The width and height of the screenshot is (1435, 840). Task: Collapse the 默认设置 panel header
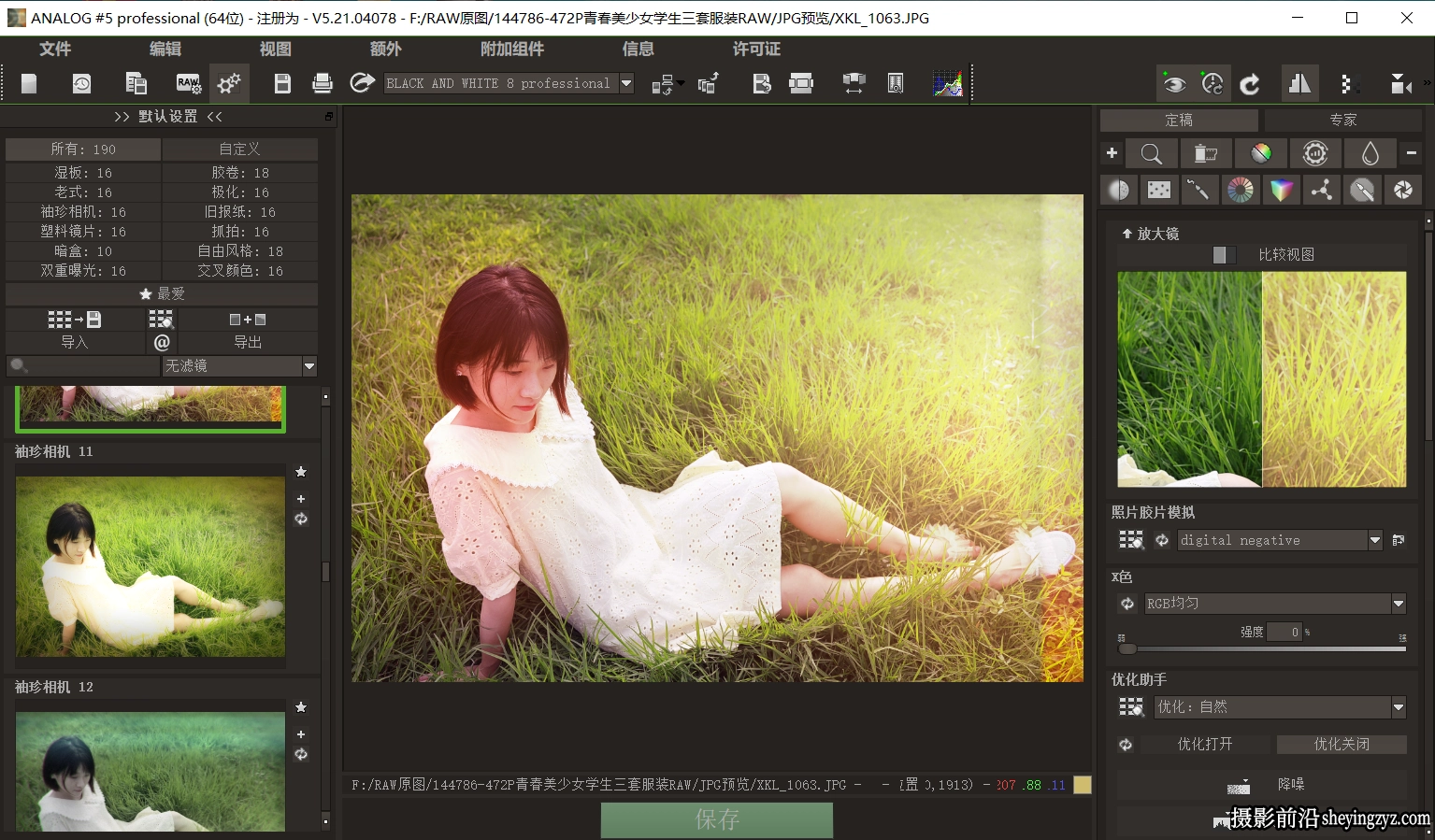click(x=168, y=117)
